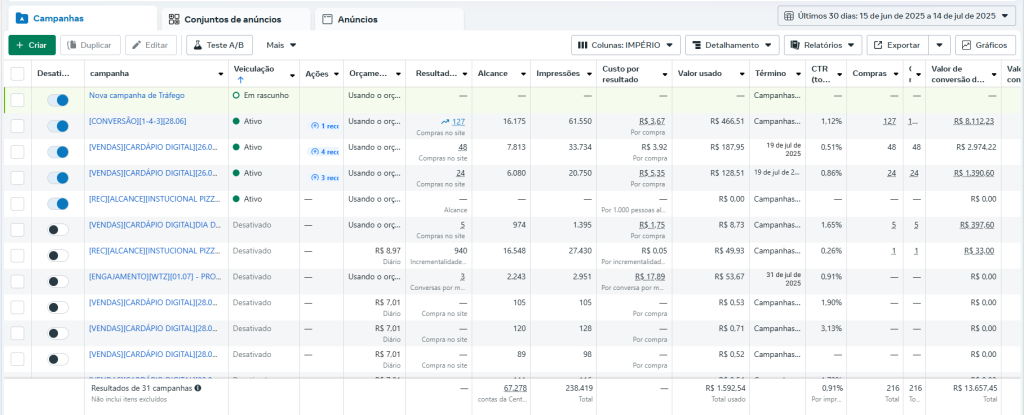
Task: Click the Editar pencil button
Action: pos(151,45)
